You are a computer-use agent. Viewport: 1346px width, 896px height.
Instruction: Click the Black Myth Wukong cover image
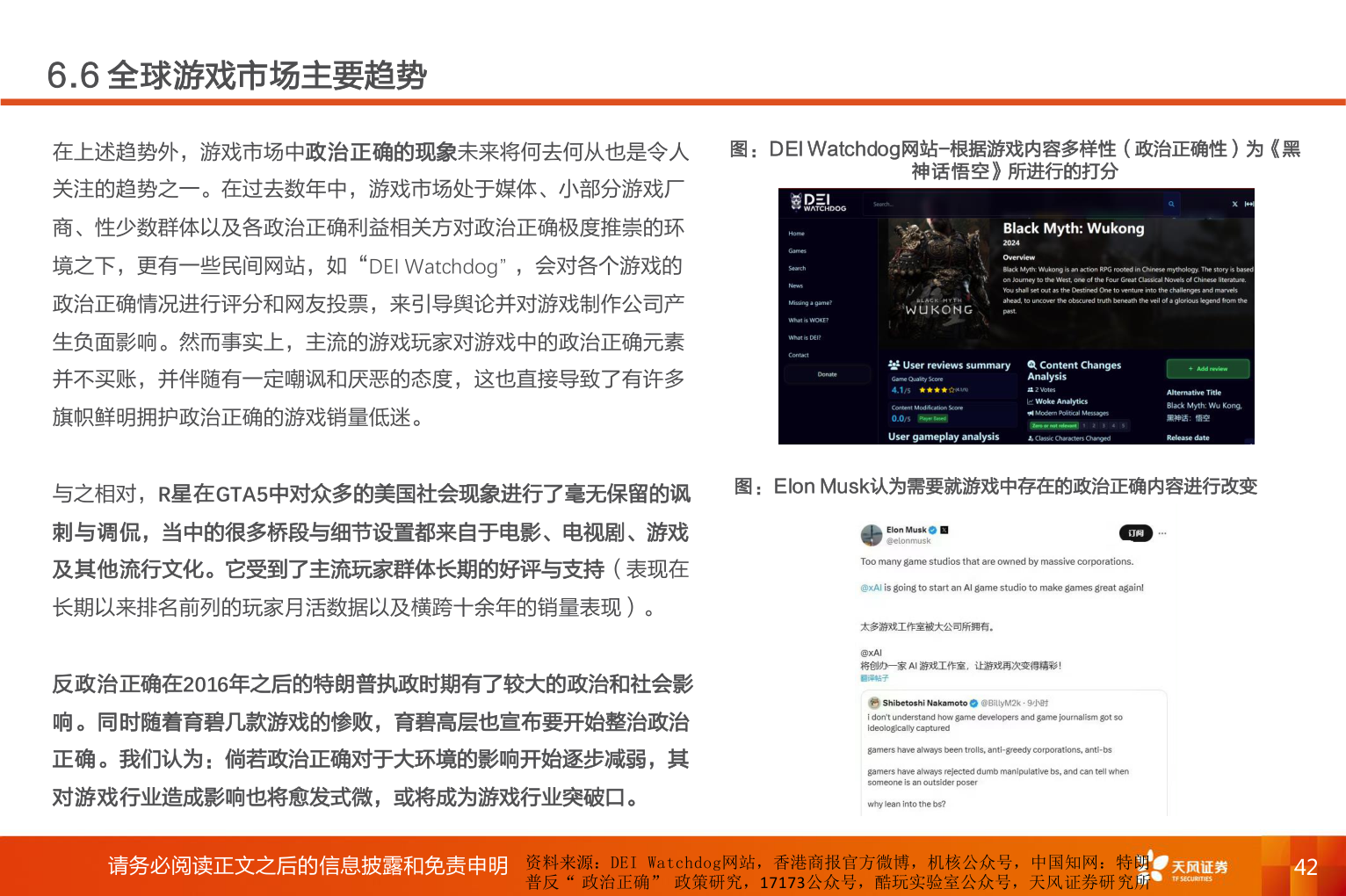tap(939, 280)
